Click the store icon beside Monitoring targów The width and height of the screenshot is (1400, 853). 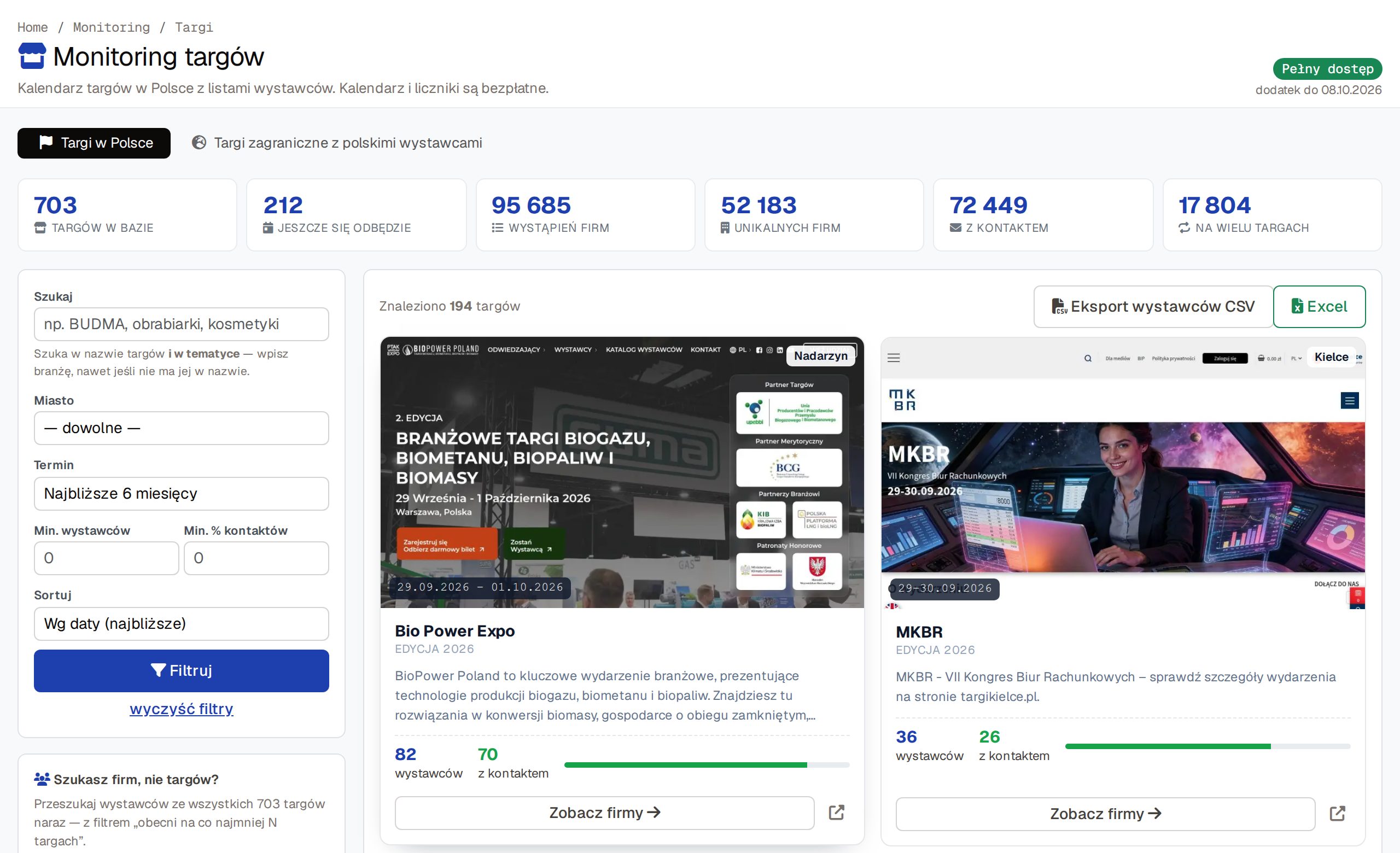pos(32,56)
